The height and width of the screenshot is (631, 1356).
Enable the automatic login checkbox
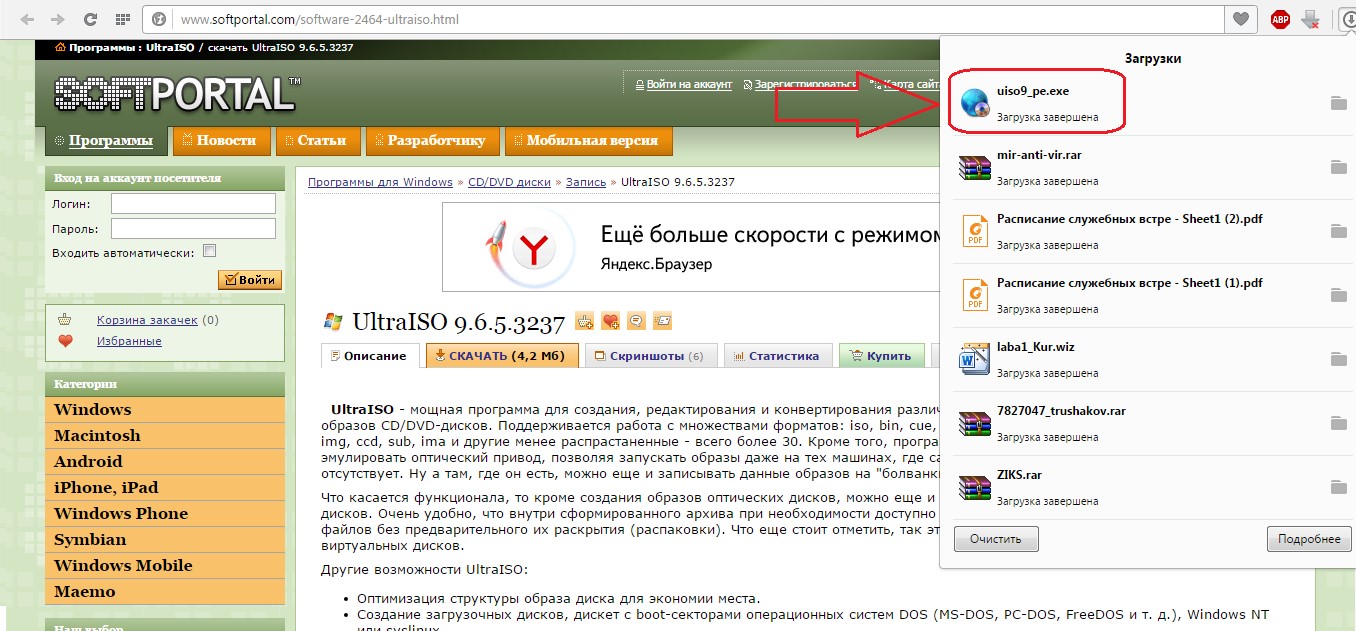pos(209,252)
